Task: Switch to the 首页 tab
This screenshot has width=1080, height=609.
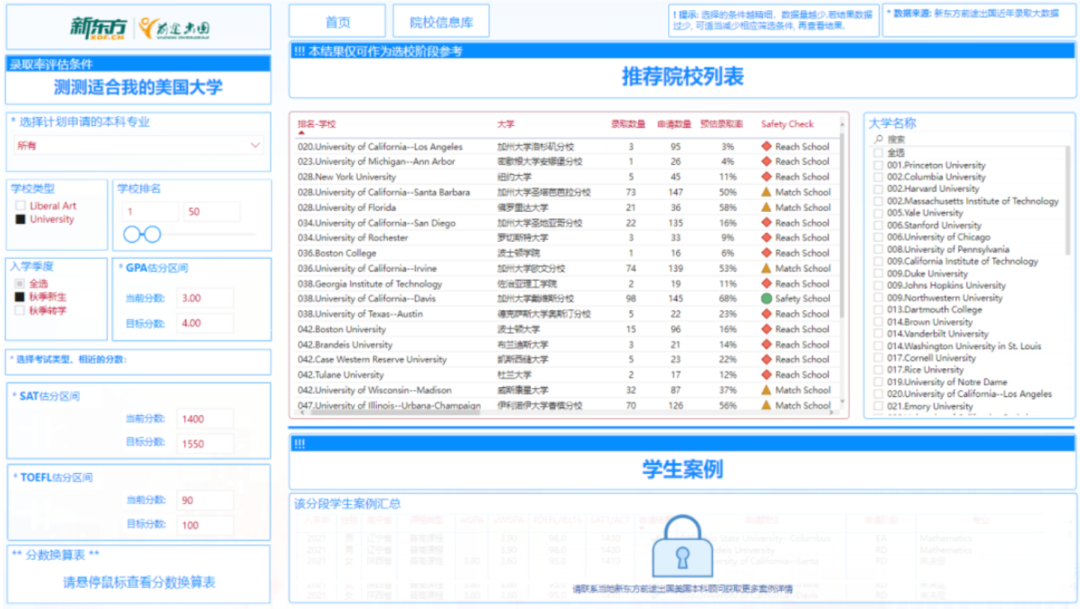Action: (x=338, y=22)
